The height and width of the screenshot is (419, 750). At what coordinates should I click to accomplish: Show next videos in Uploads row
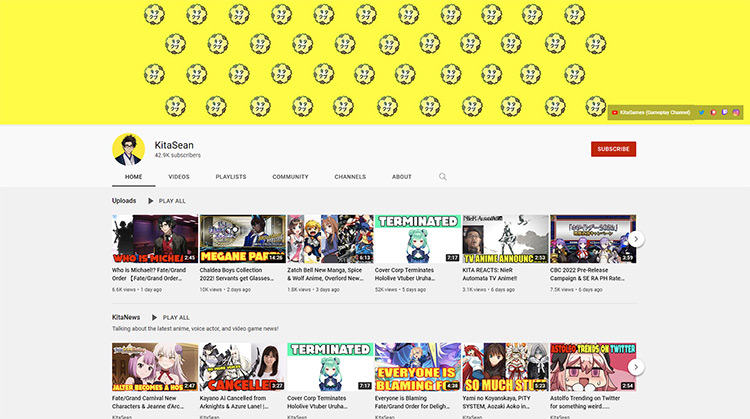click(636, 239)
